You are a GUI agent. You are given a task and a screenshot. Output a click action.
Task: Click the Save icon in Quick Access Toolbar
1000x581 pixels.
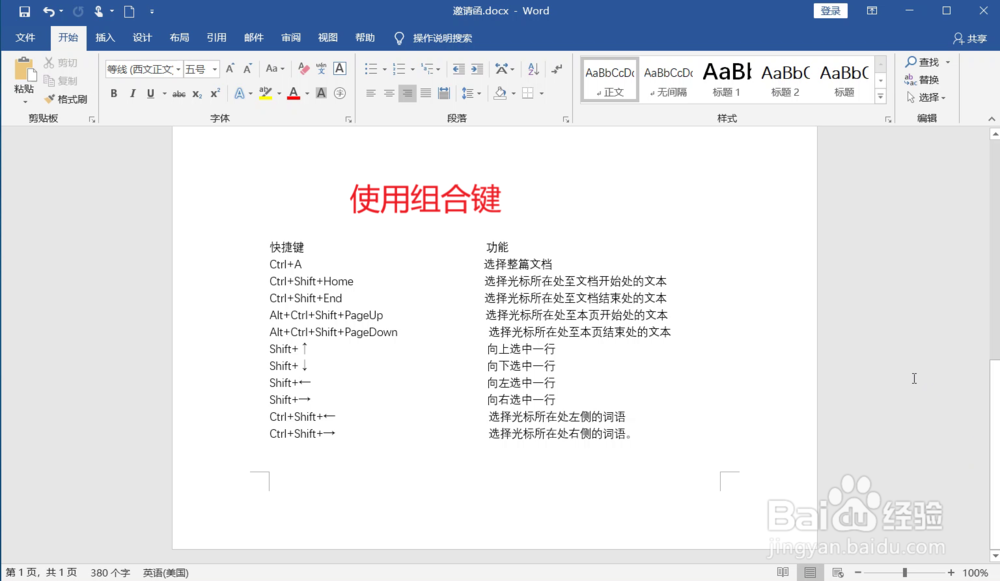coord(22,10)
